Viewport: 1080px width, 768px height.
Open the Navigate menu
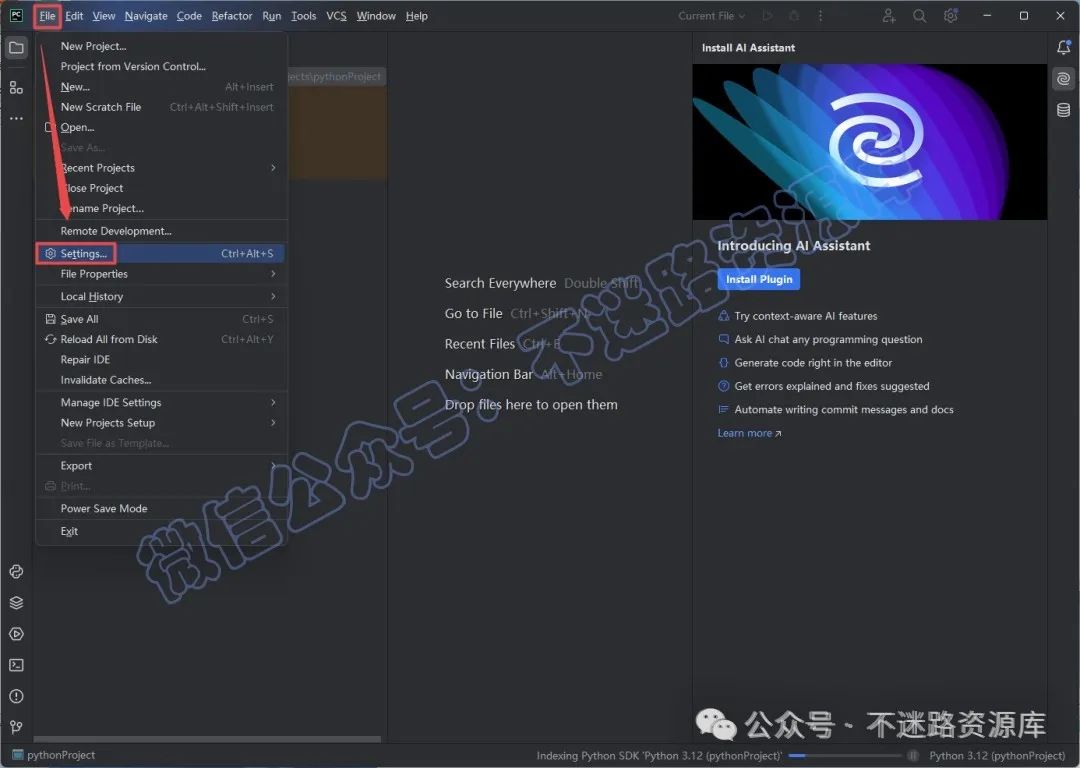click(146, 16)
